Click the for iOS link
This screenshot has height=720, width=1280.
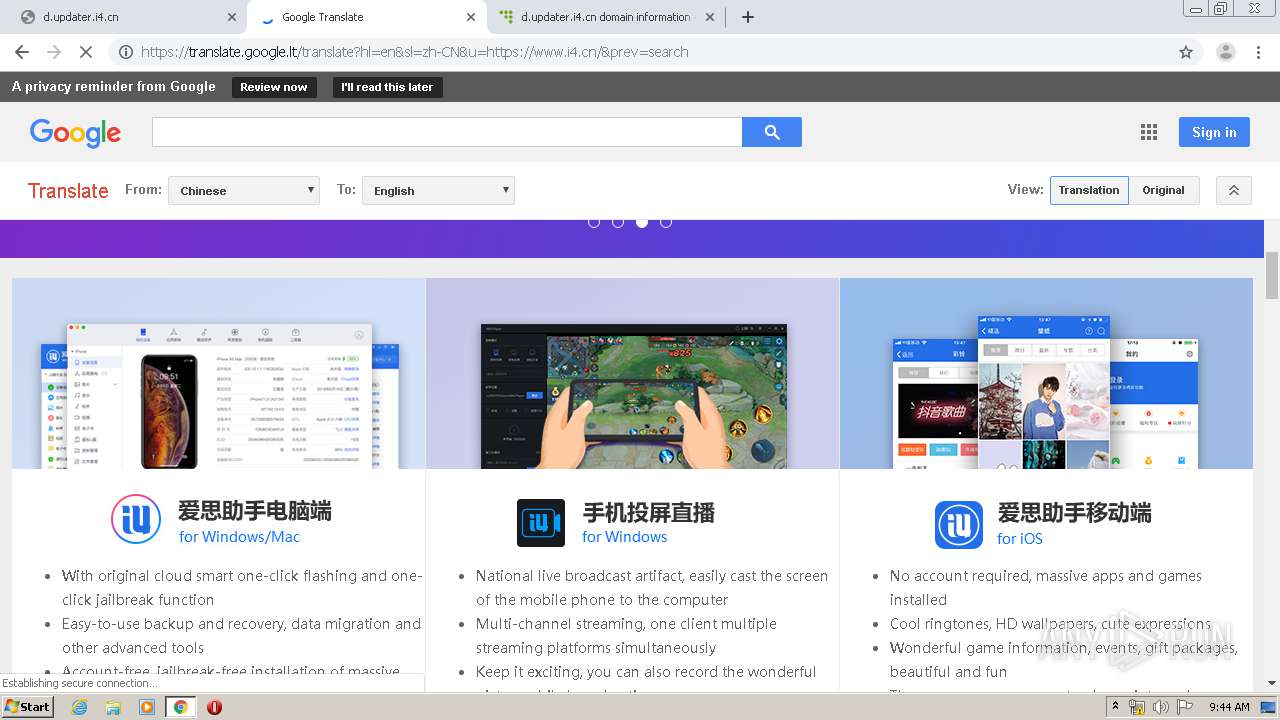point(1020,539)
